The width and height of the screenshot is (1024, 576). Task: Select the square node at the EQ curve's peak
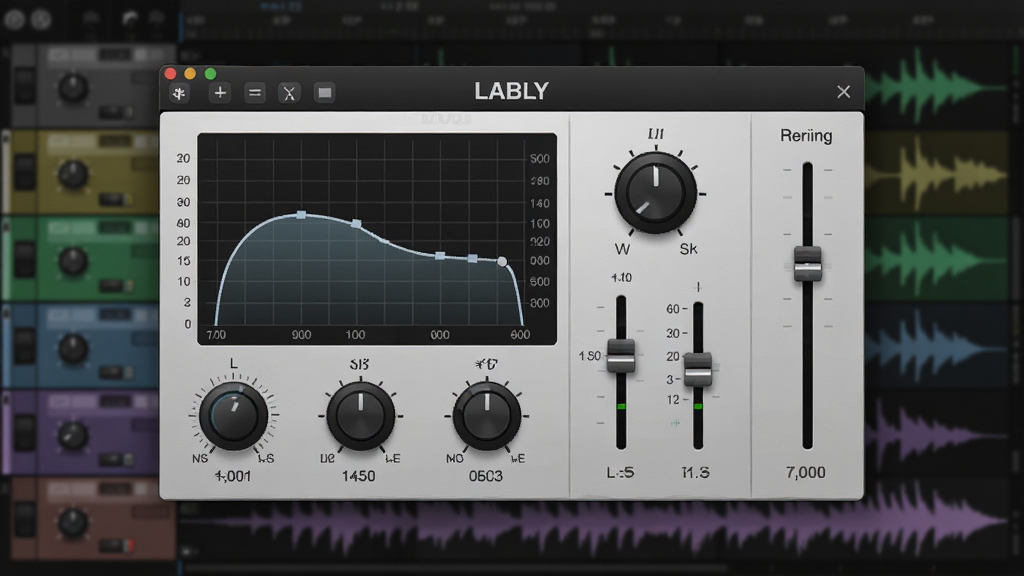pos(301,214)
